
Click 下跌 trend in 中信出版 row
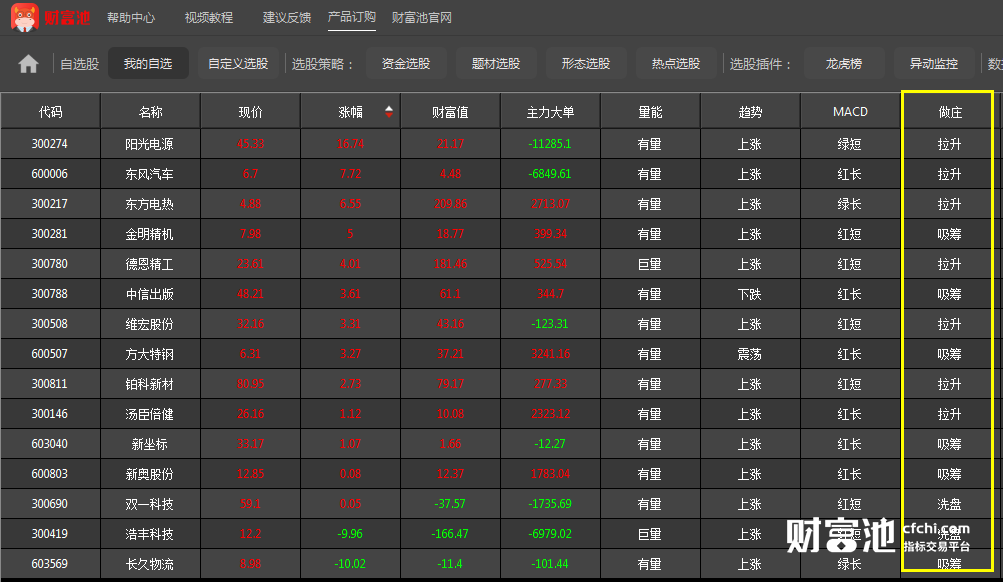coord(749,294)
